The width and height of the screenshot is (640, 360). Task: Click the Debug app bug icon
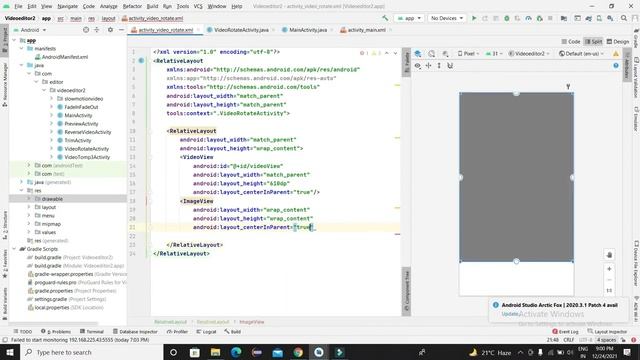point(507,18)
